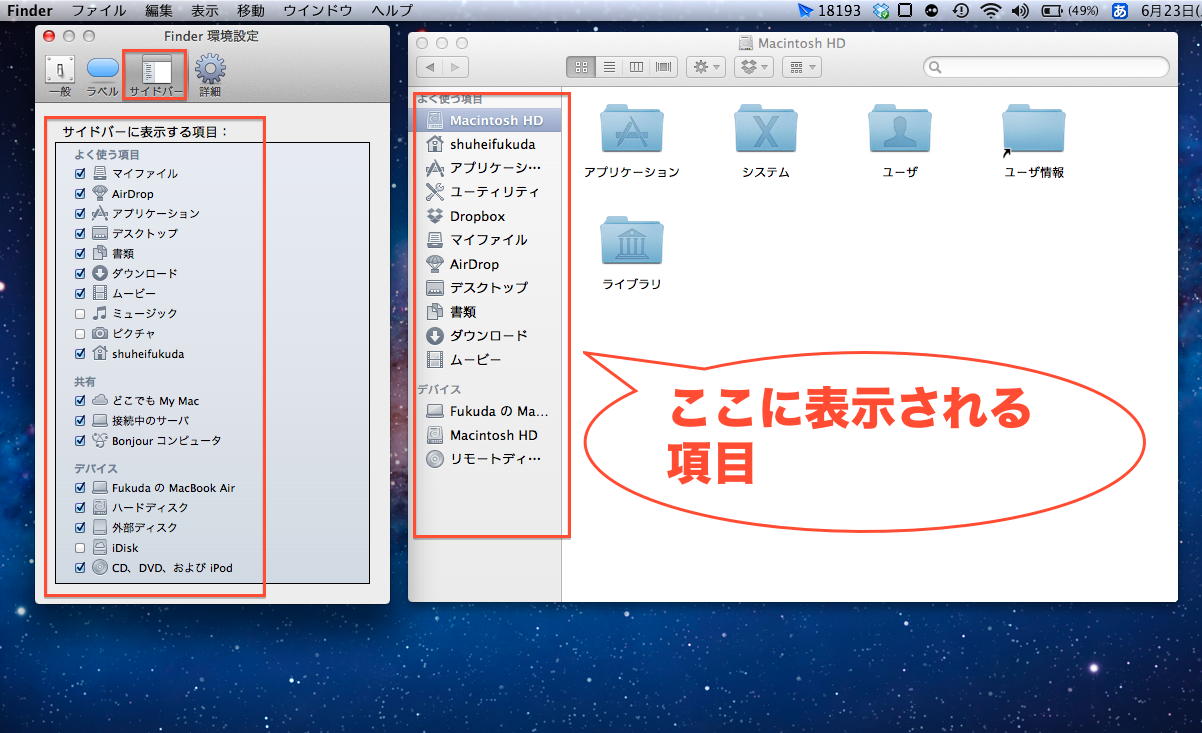Uncheck the マイファイル checkbox
This screenshot has height=733, width=1202.
(x=80, y=174)
